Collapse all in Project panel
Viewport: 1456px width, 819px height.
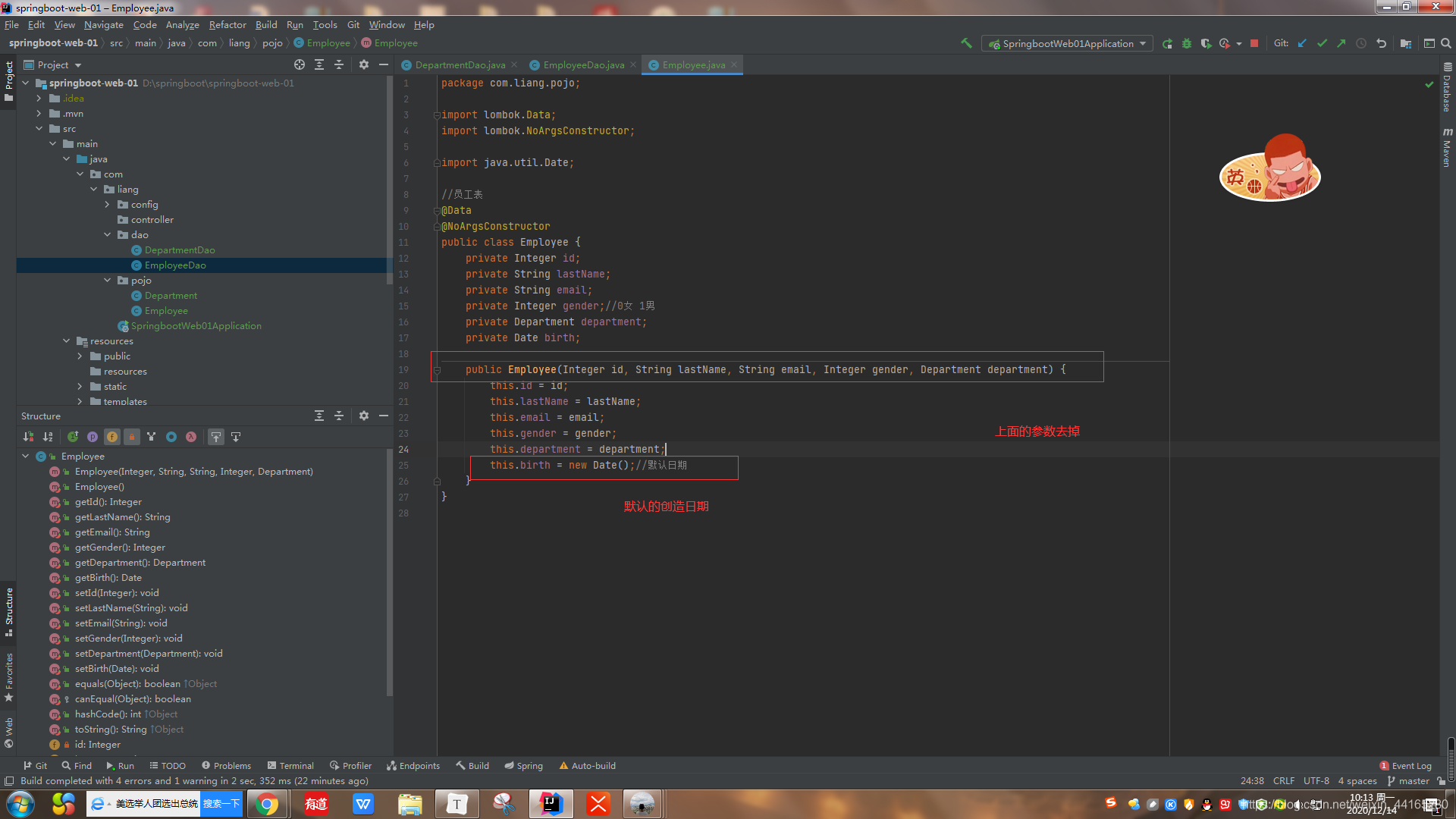339,64
